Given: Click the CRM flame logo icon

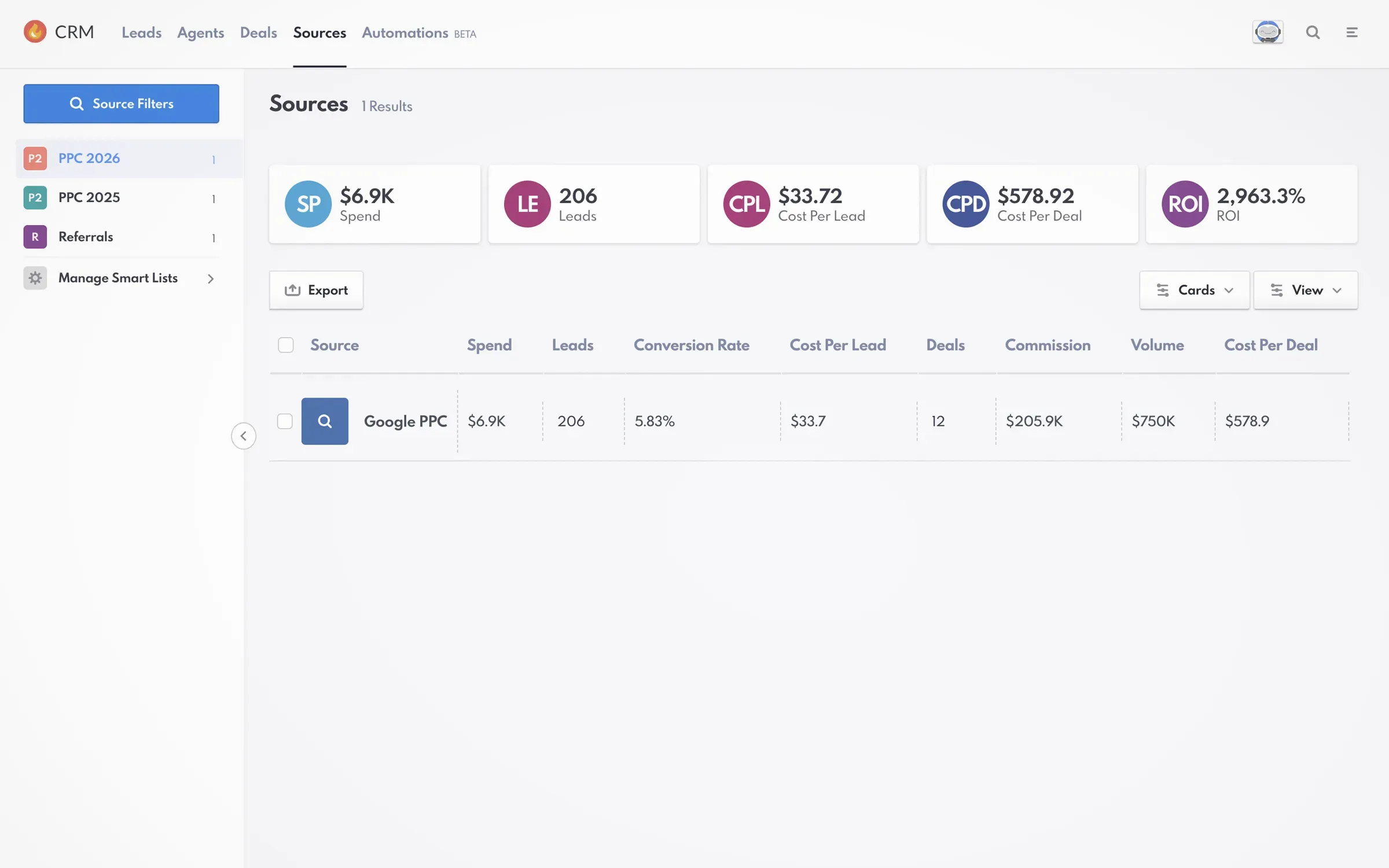Looking at the screenshot, I should tap(35, 32).
